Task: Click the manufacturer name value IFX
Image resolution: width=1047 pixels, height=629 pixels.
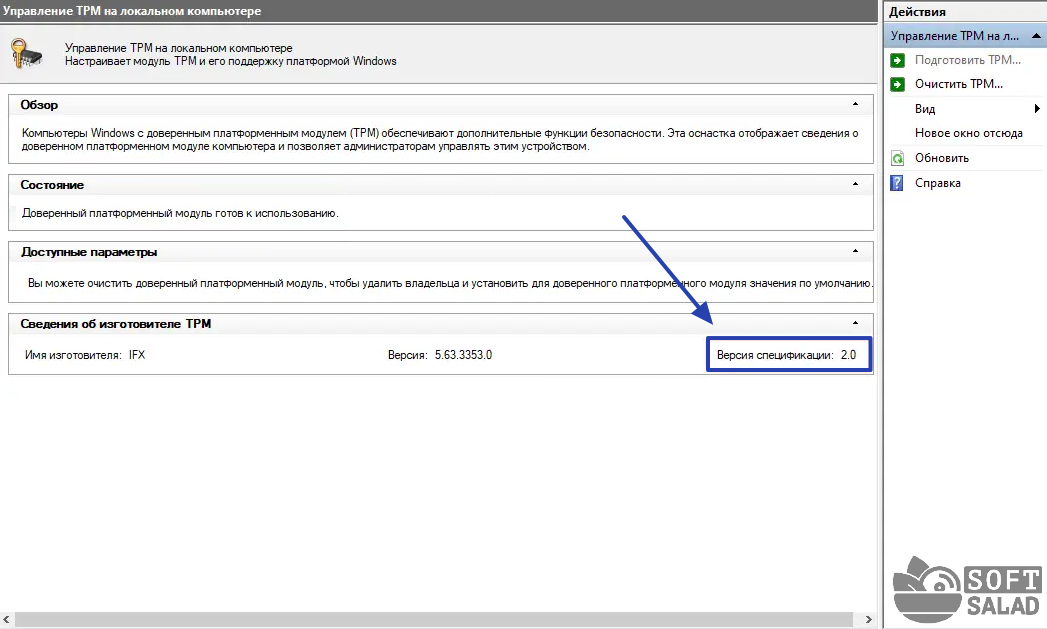Action: [x=137, y=355]
